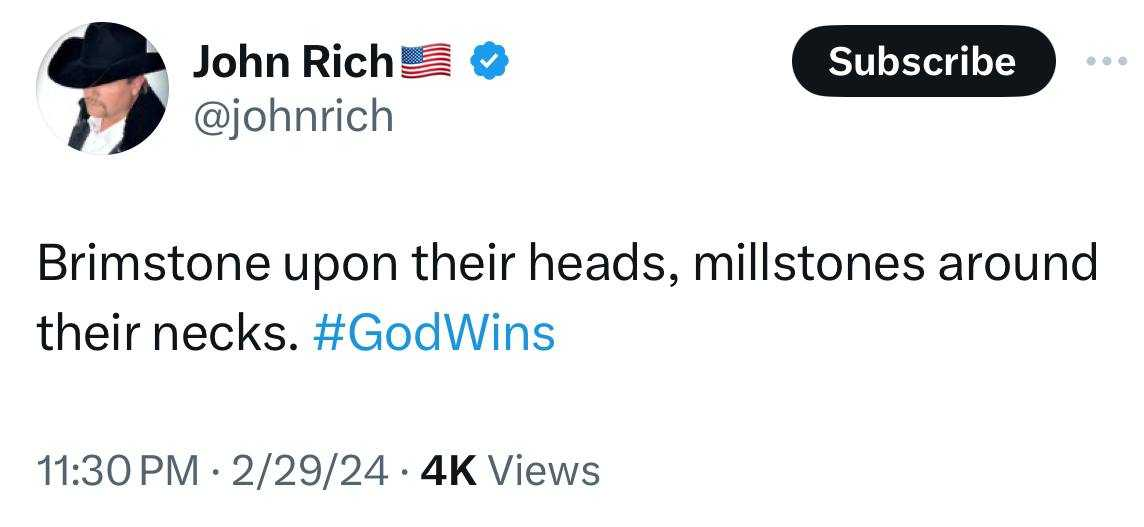Select the bold 4K number

coord(449,471)
